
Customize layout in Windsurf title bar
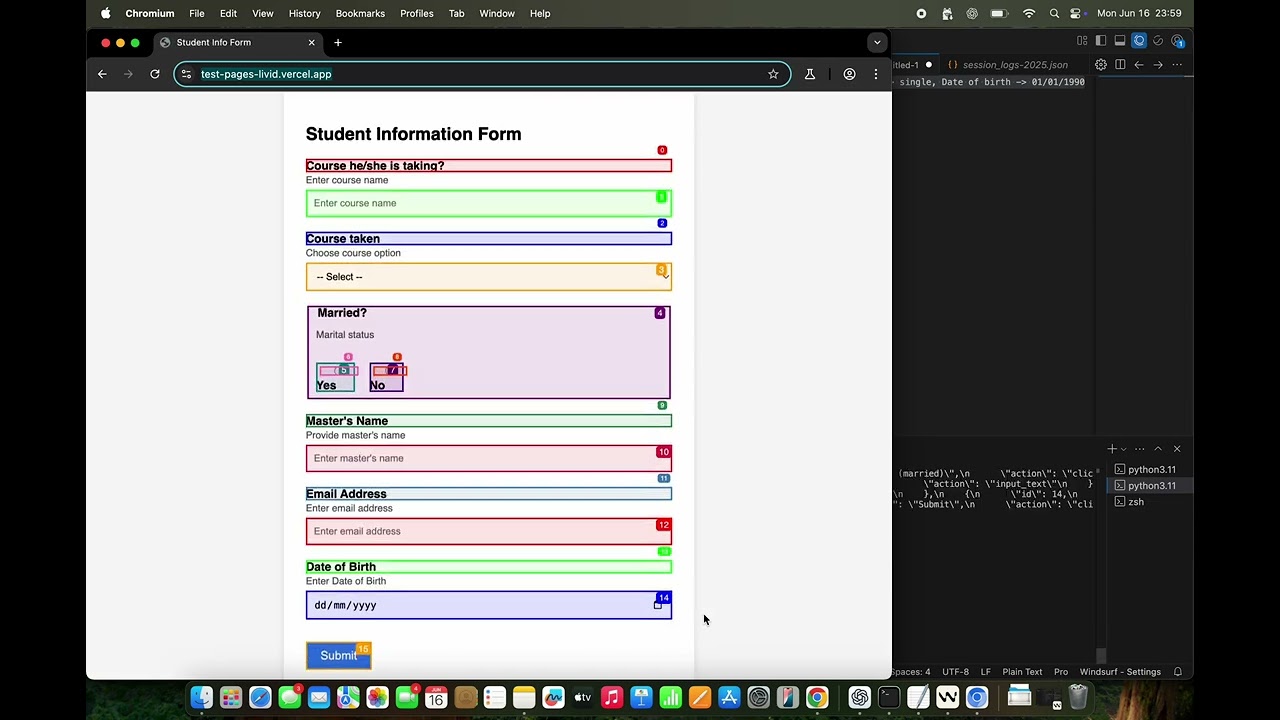(x=1082, y=41)
